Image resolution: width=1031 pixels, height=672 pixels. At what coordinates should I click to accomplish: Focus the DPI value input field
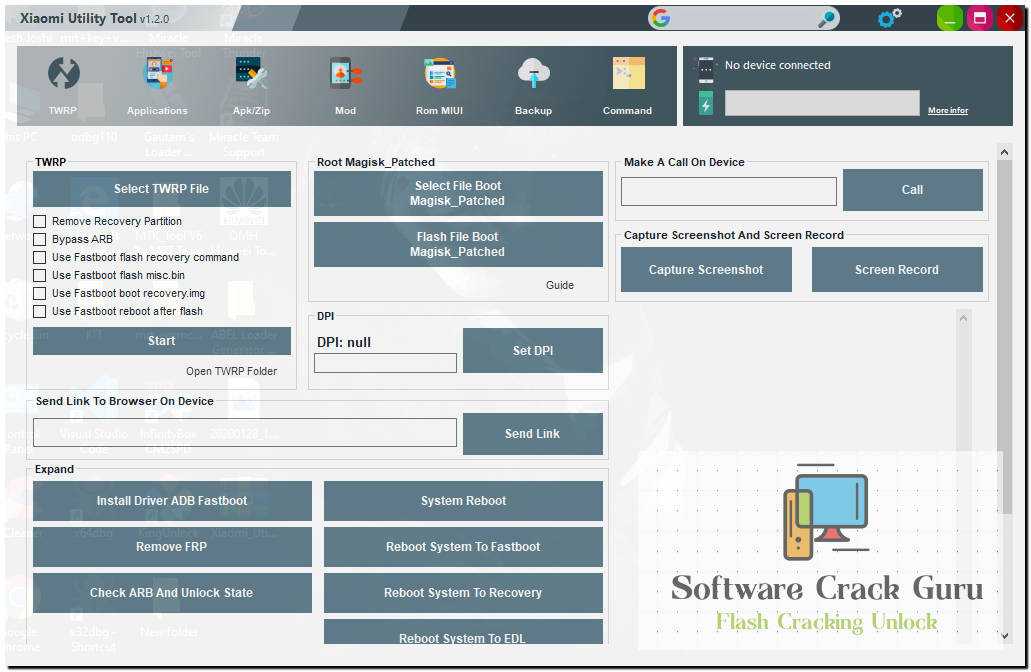(385, 363)
